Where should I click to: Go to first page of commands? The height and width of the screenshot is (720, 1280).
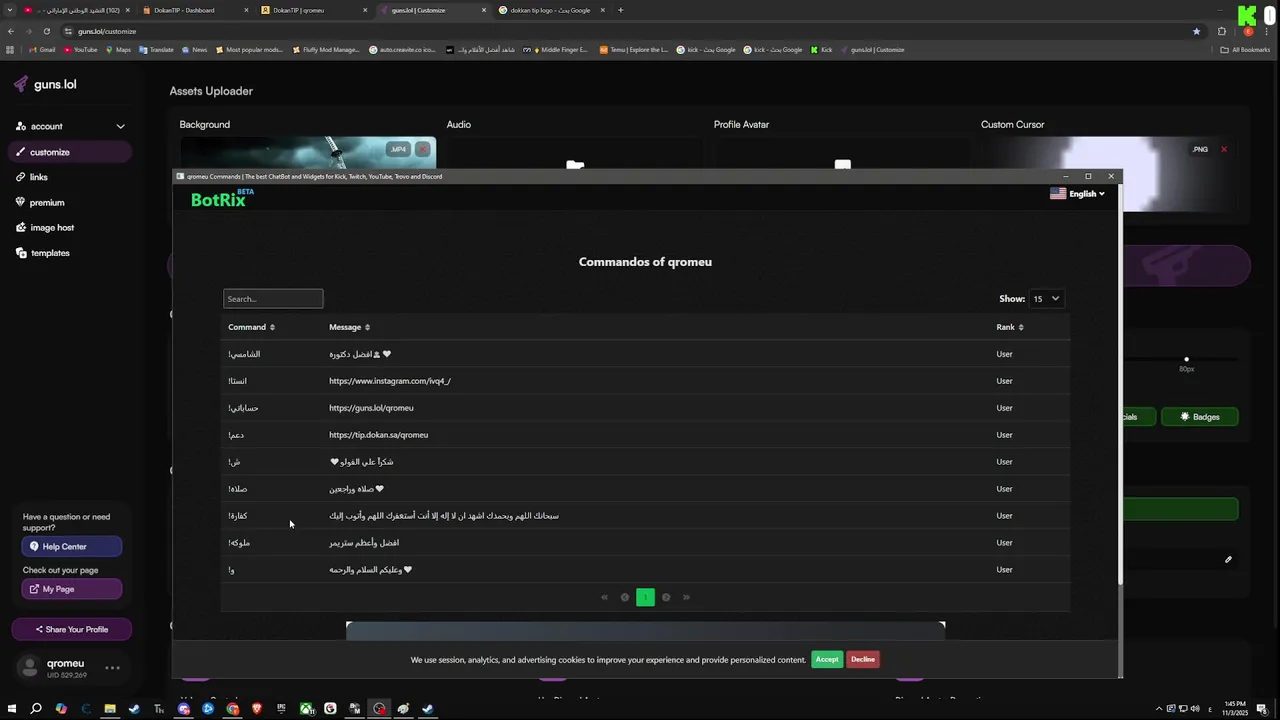[x=604, y=597]
